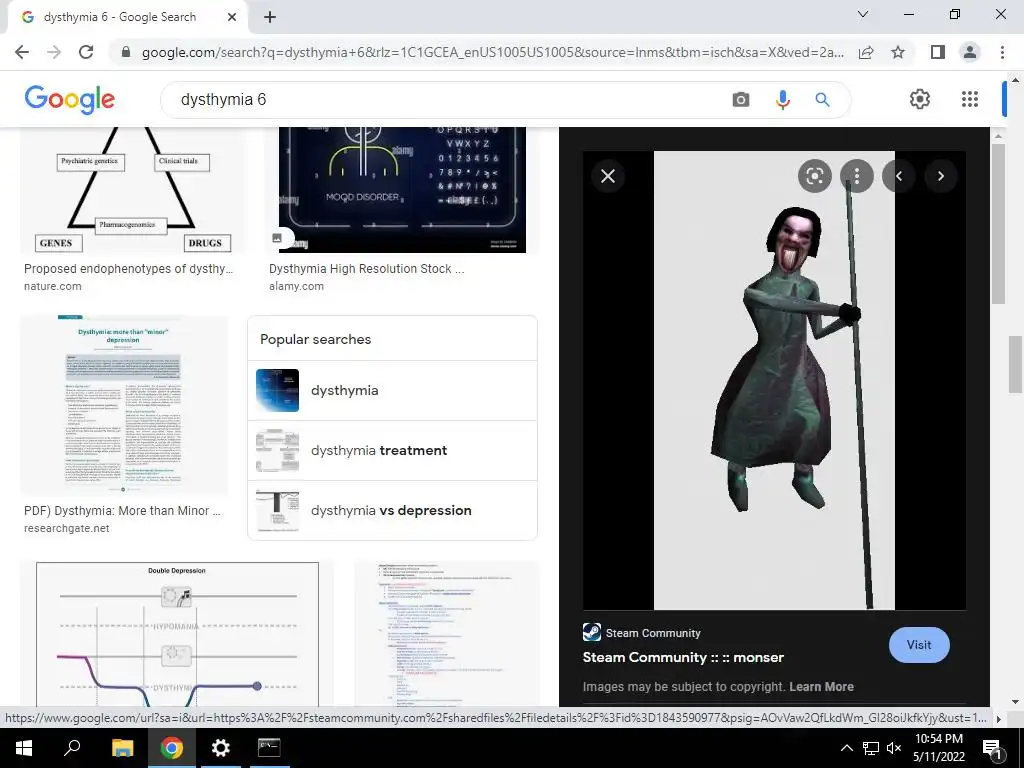Go forward in browser history
This screenshot has height=768, width=1024.
(54, 52)
